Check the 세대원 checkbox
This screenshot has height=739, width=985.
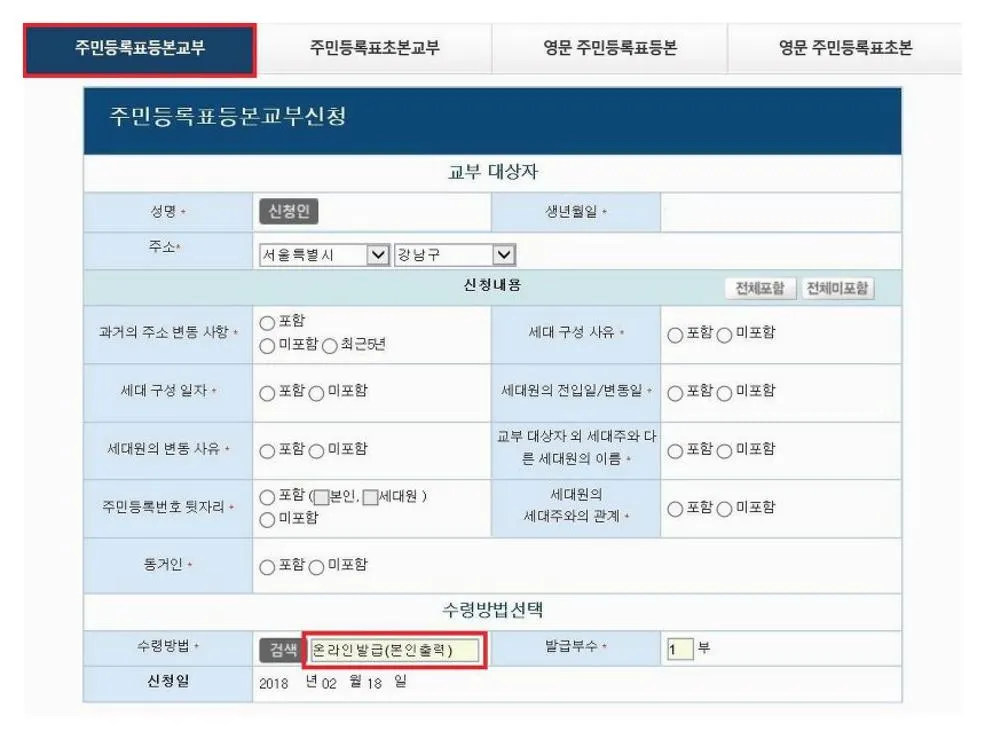[371, 498]
